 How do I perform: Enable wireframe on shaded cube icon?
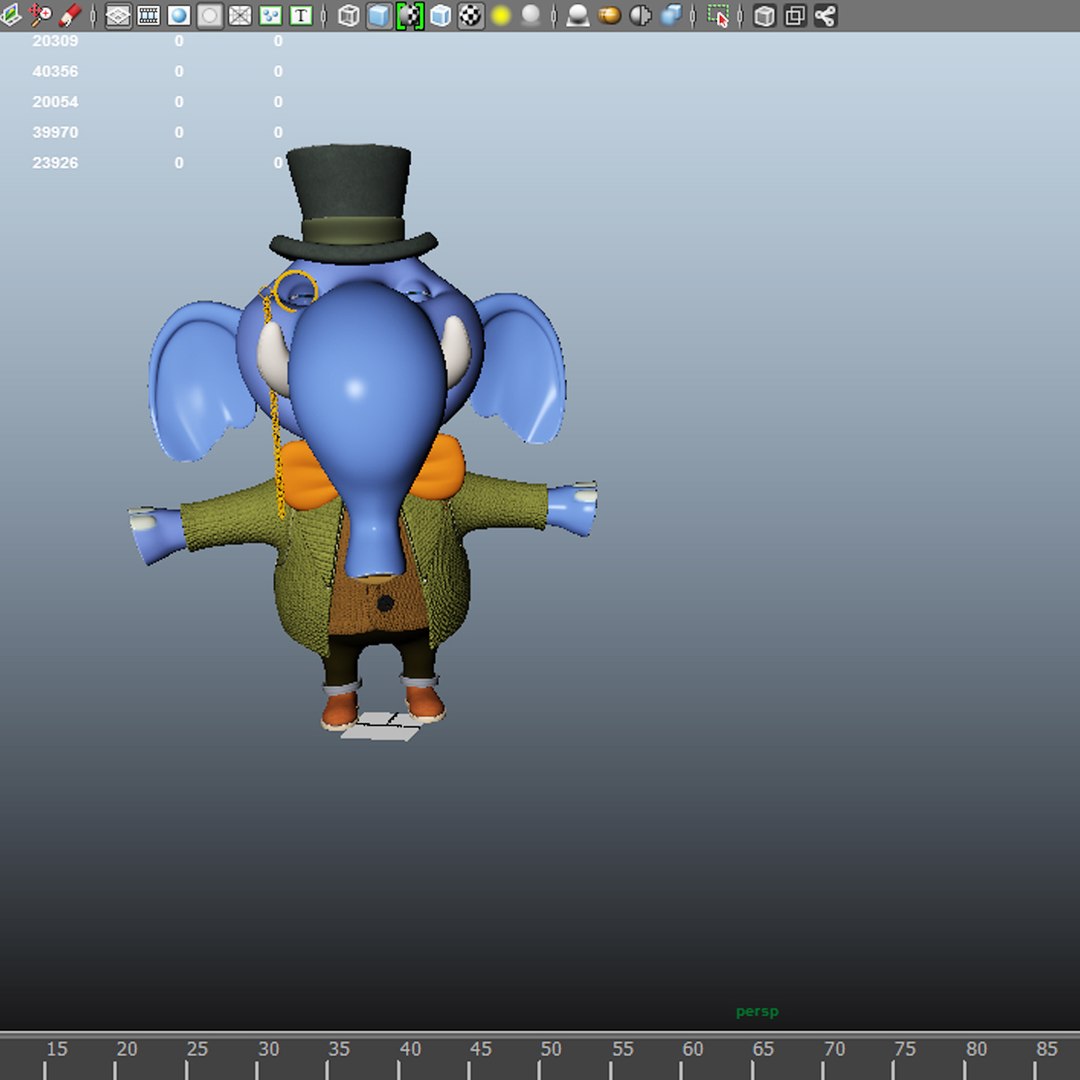(x=440, y=15)
